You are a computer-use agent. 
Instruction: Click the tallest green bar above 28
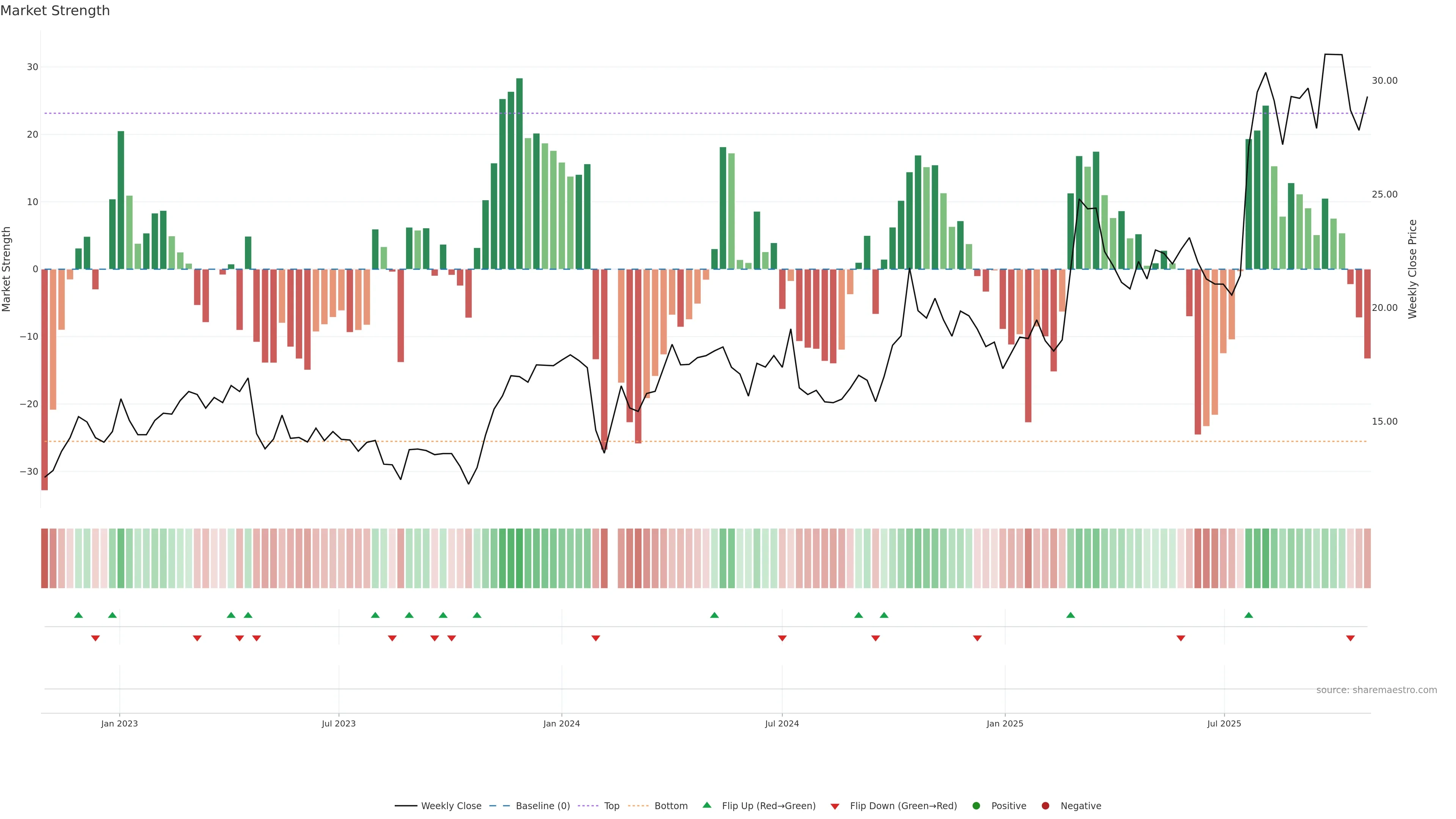click(x=519, y=169)
